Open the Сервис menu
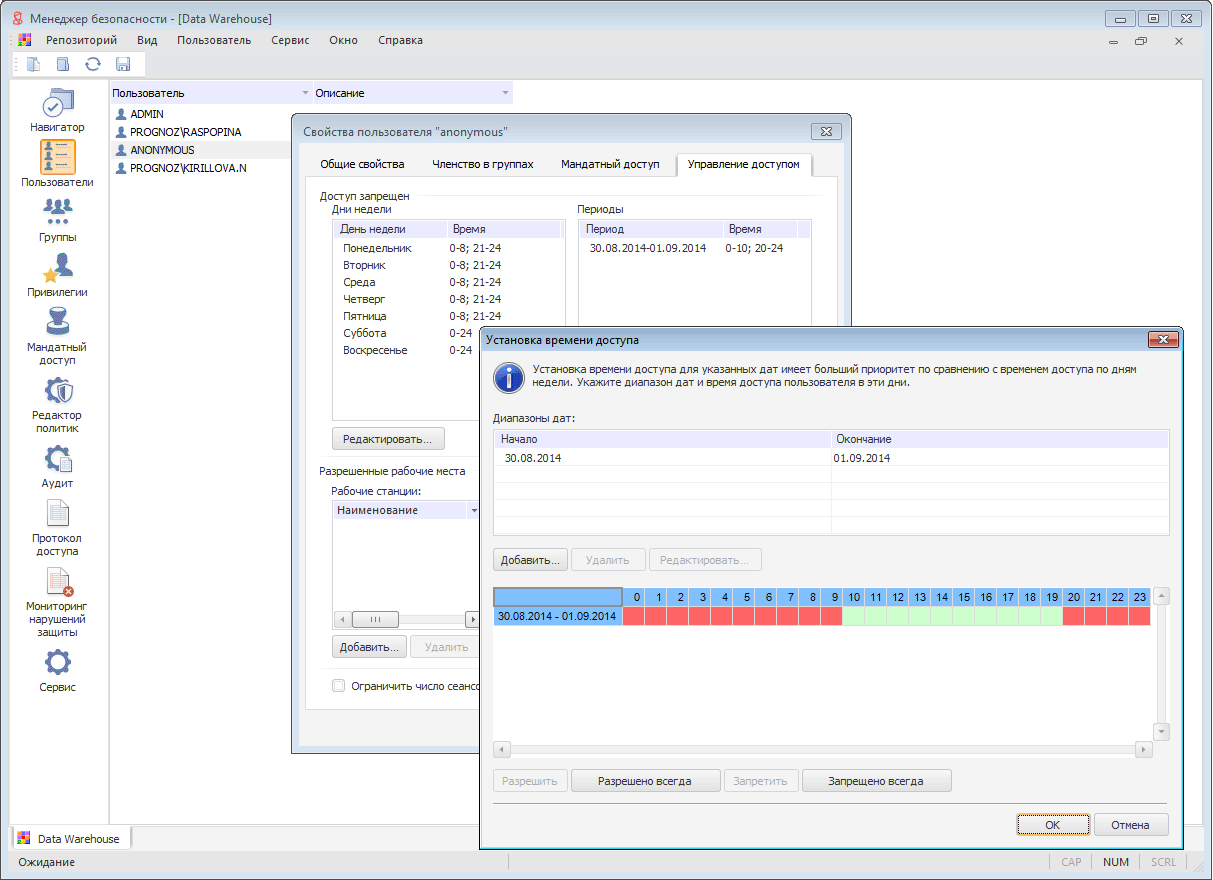The height and width of the screenshot is (880, 1213). click(x=290, y=40)
